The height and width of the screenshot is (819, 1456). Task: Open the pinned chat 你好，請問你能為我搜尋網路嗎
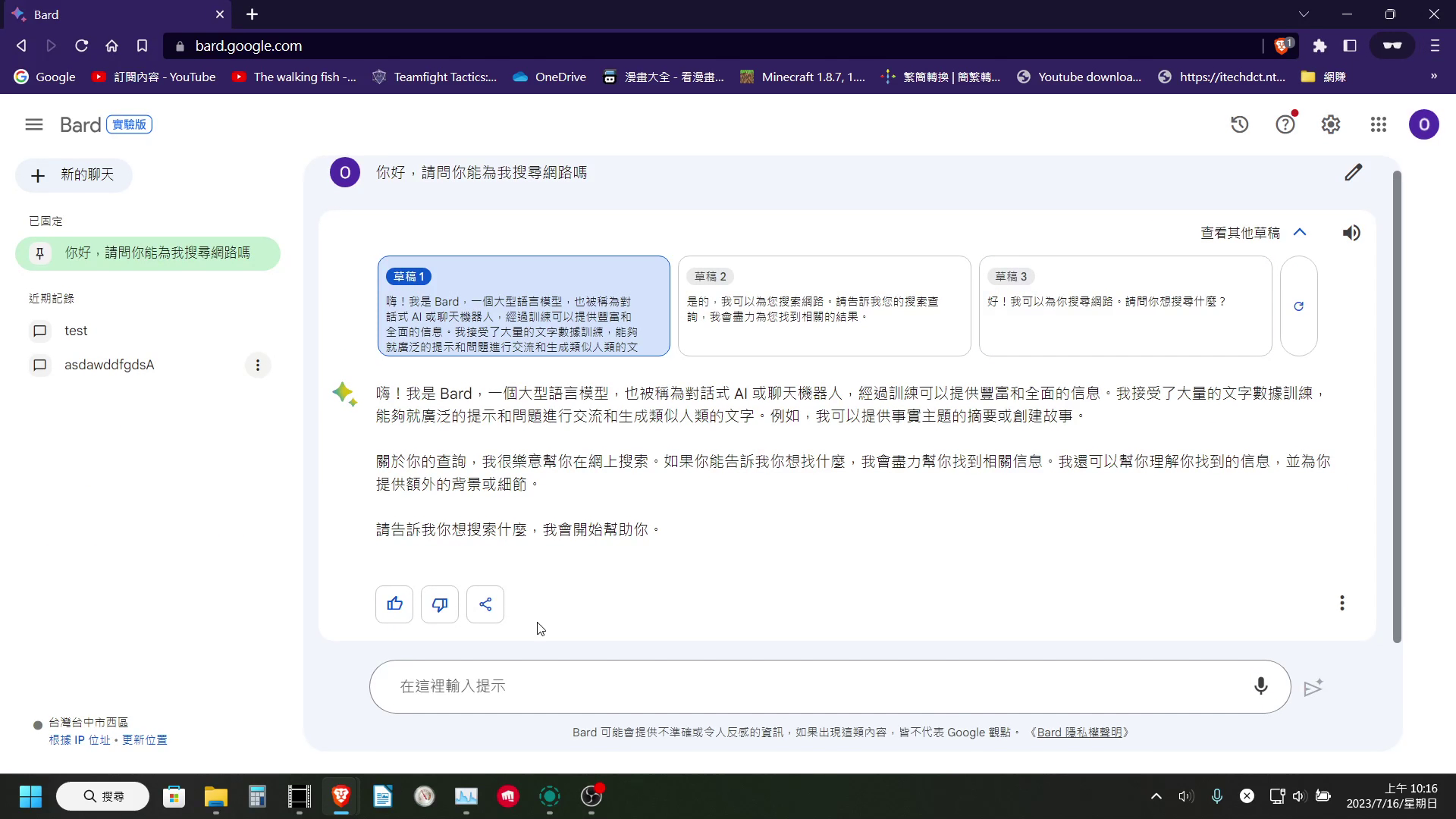pyautogui.click(x=148, y=253)
